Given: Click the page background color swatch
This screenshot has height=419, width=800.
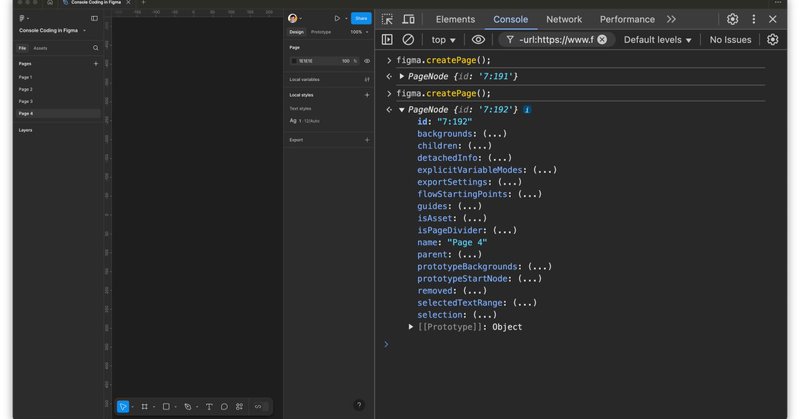Looking at the screenshot, I should point(294,61).
